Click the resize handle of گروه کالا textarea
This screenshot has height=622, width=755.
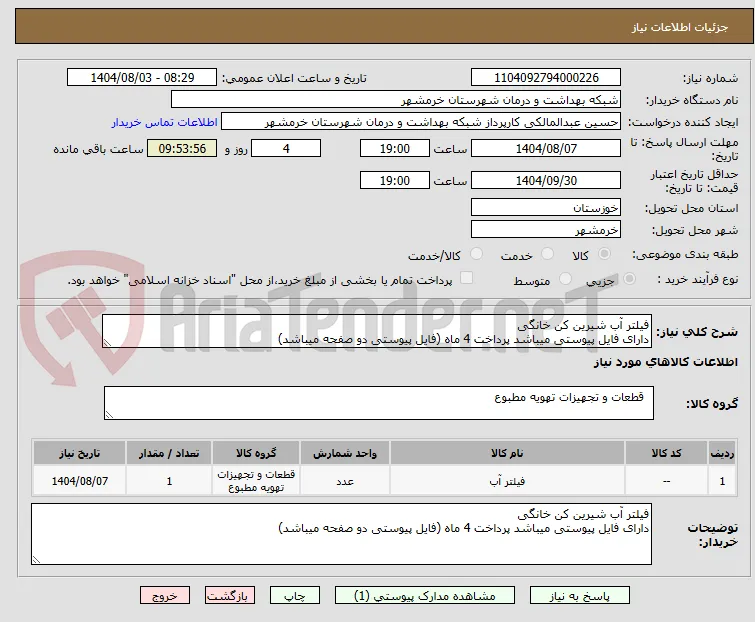tap(109, 415)
